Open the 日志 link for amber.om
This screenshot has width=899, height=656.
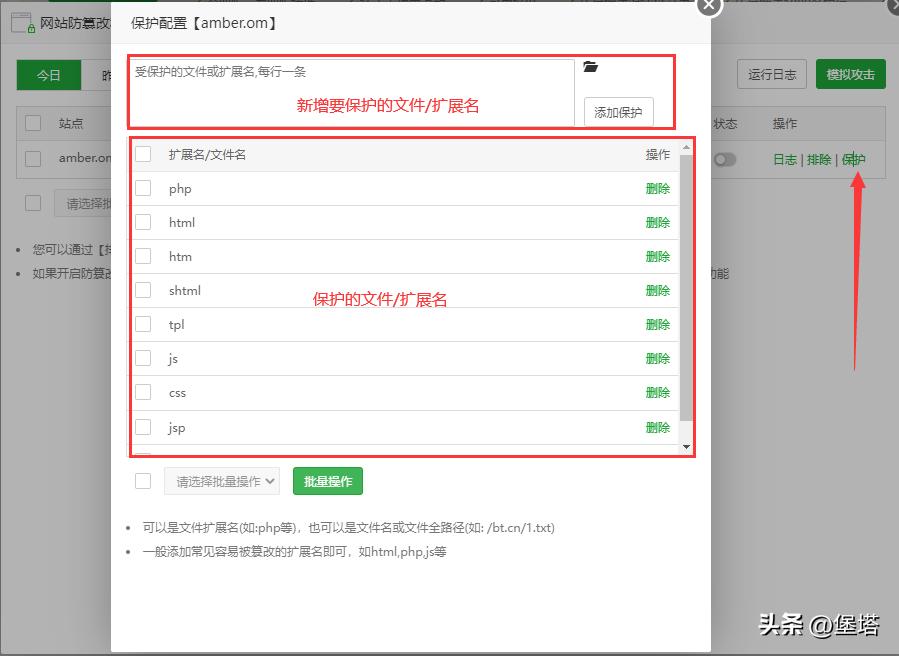tap(786, 159)
